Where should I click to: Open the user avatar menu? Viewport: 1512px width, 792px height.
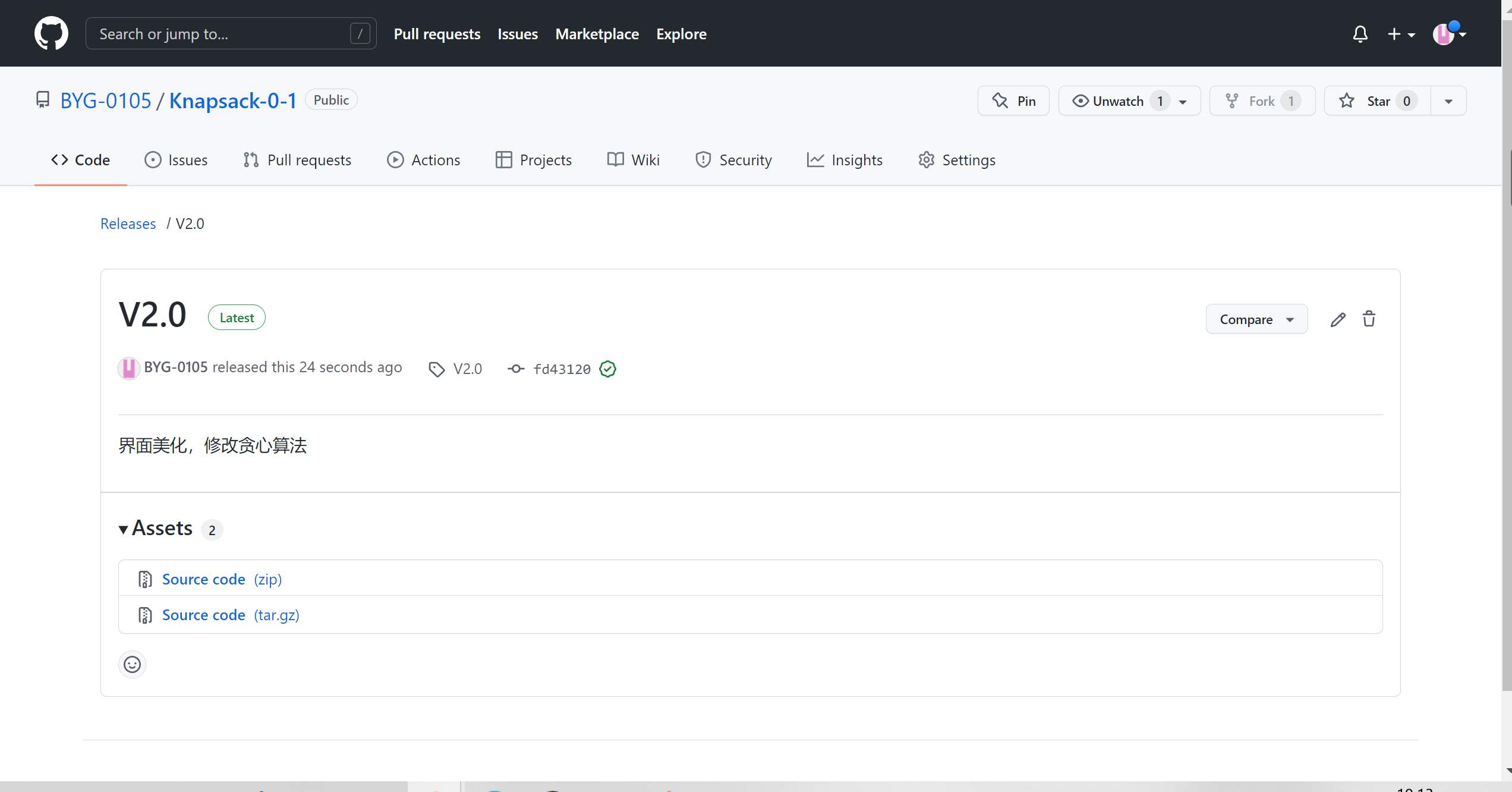click(x=1448, y=34)
